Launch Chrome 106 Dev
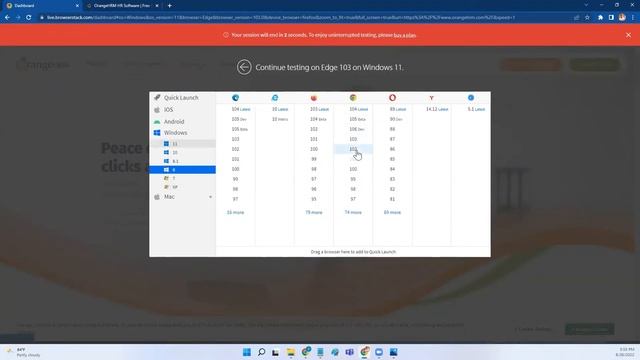640x360 pixels. click(356, 129)
